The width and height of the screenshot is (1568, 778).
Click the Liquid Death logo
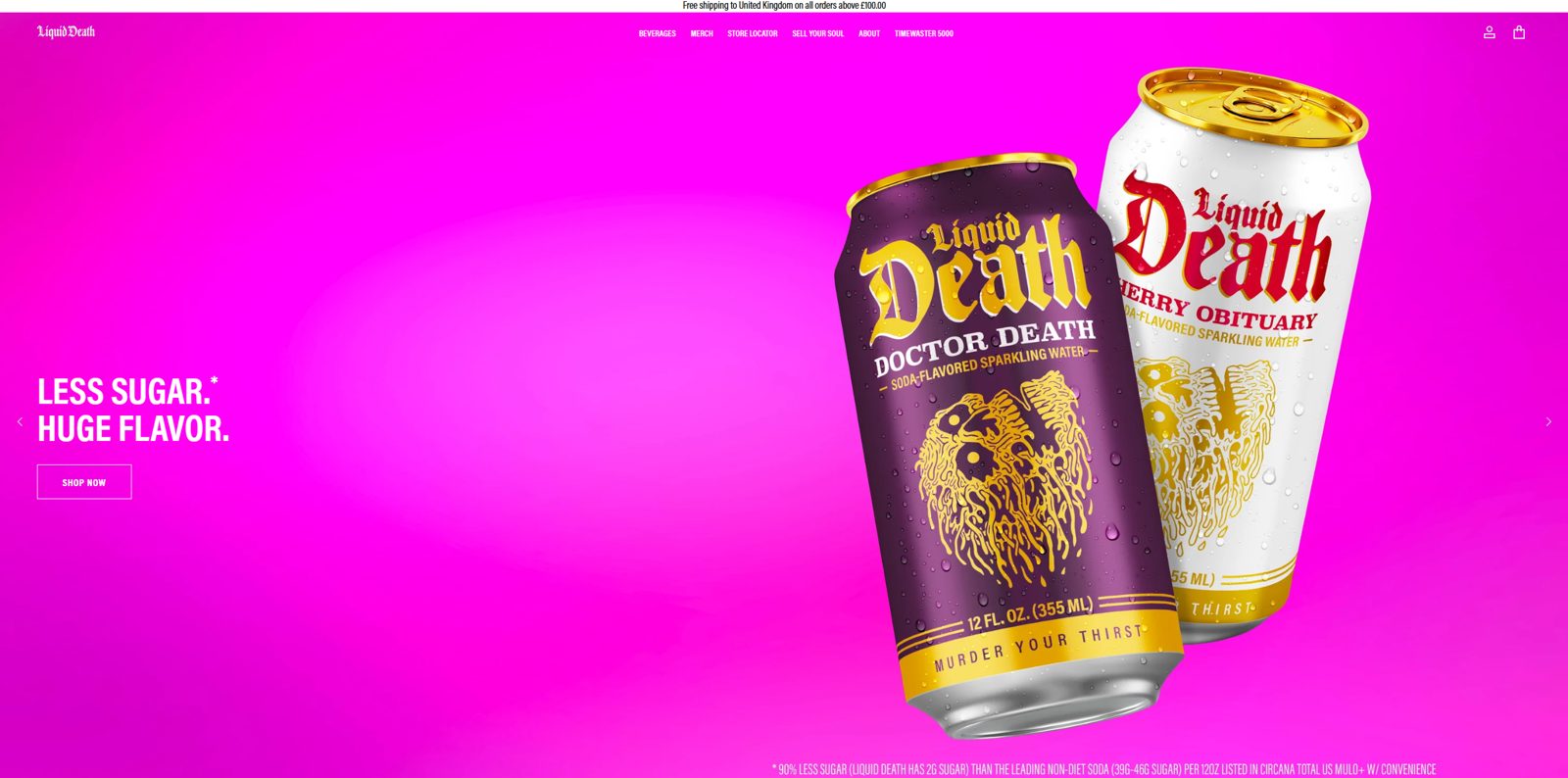coord(66,31)
